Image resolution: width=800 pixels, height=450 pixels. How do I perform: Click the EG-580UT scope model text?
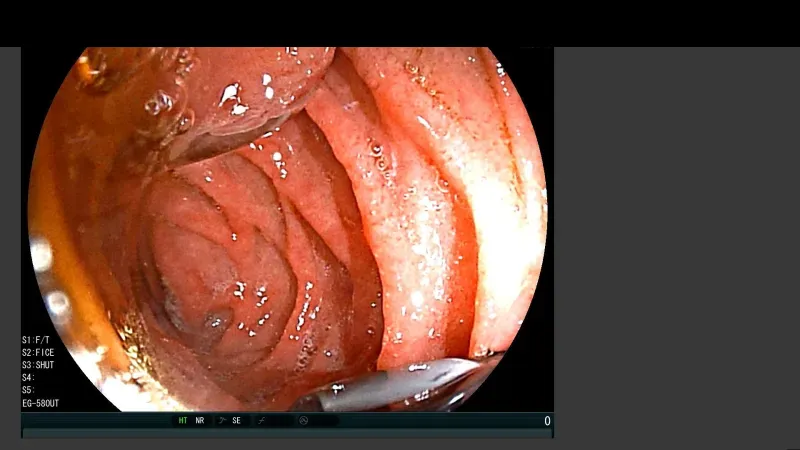coord(41,404)
